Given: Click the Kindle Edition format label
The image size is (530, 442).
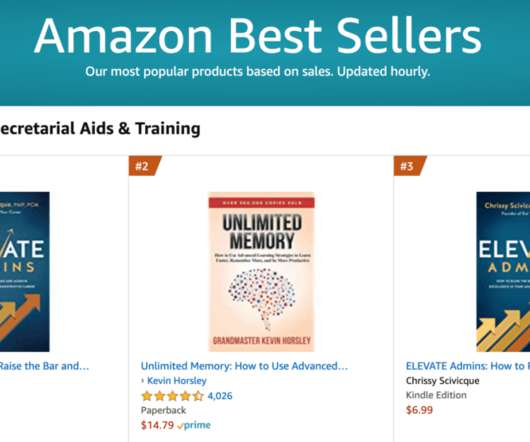Looking at the screenshot, I should (436, 395).
